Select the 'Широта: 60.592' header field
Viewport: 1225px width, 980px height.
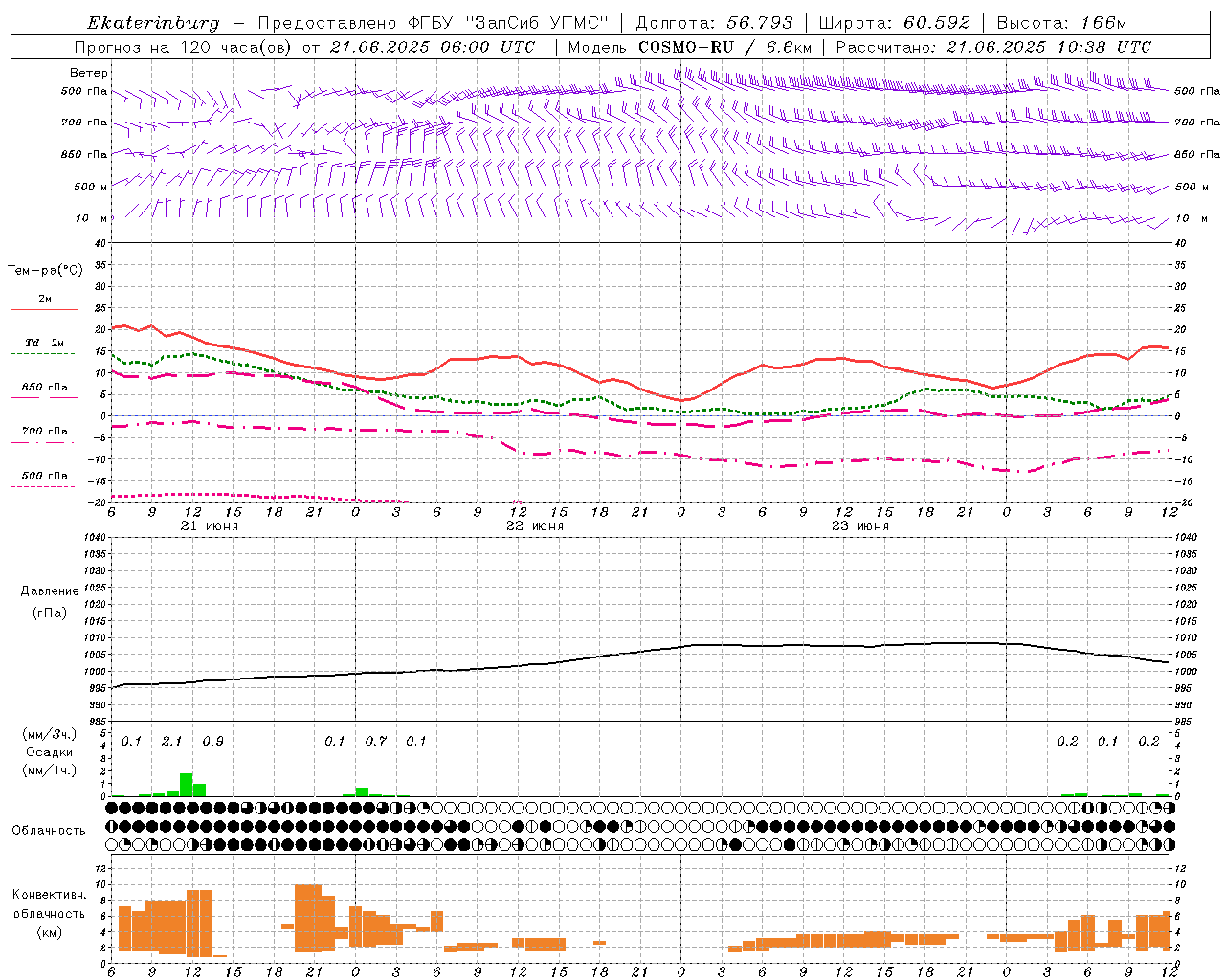tap(895, 23)
